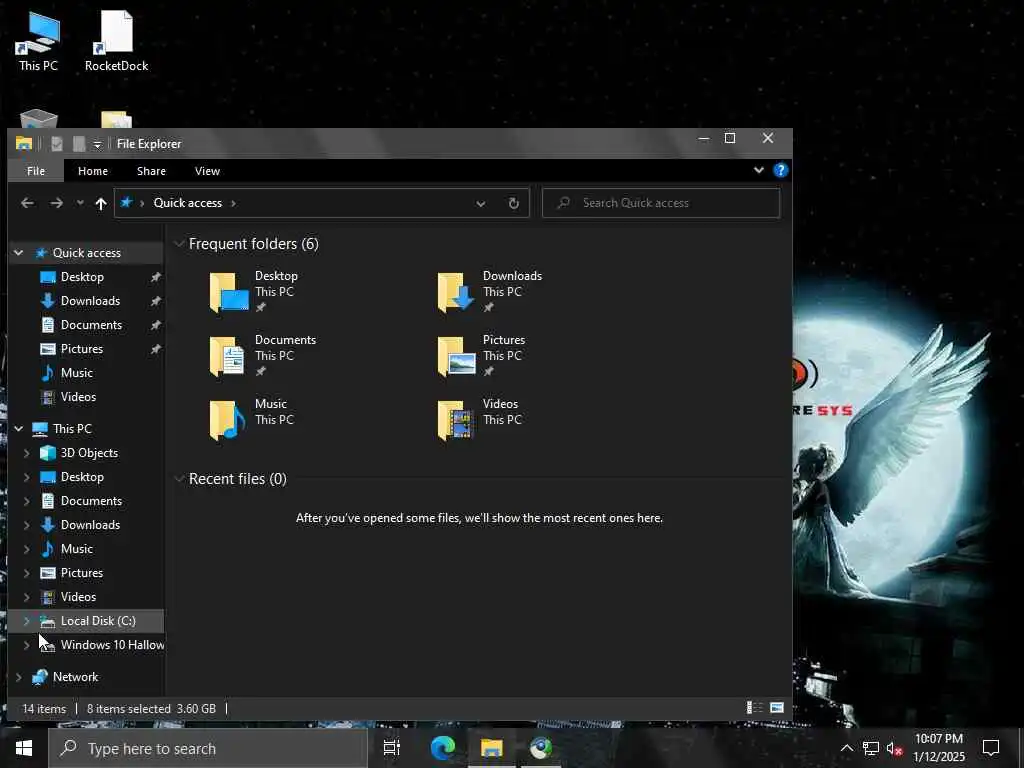
Task: Open the Music folder in Frequent folders
Action: [251, 420]
